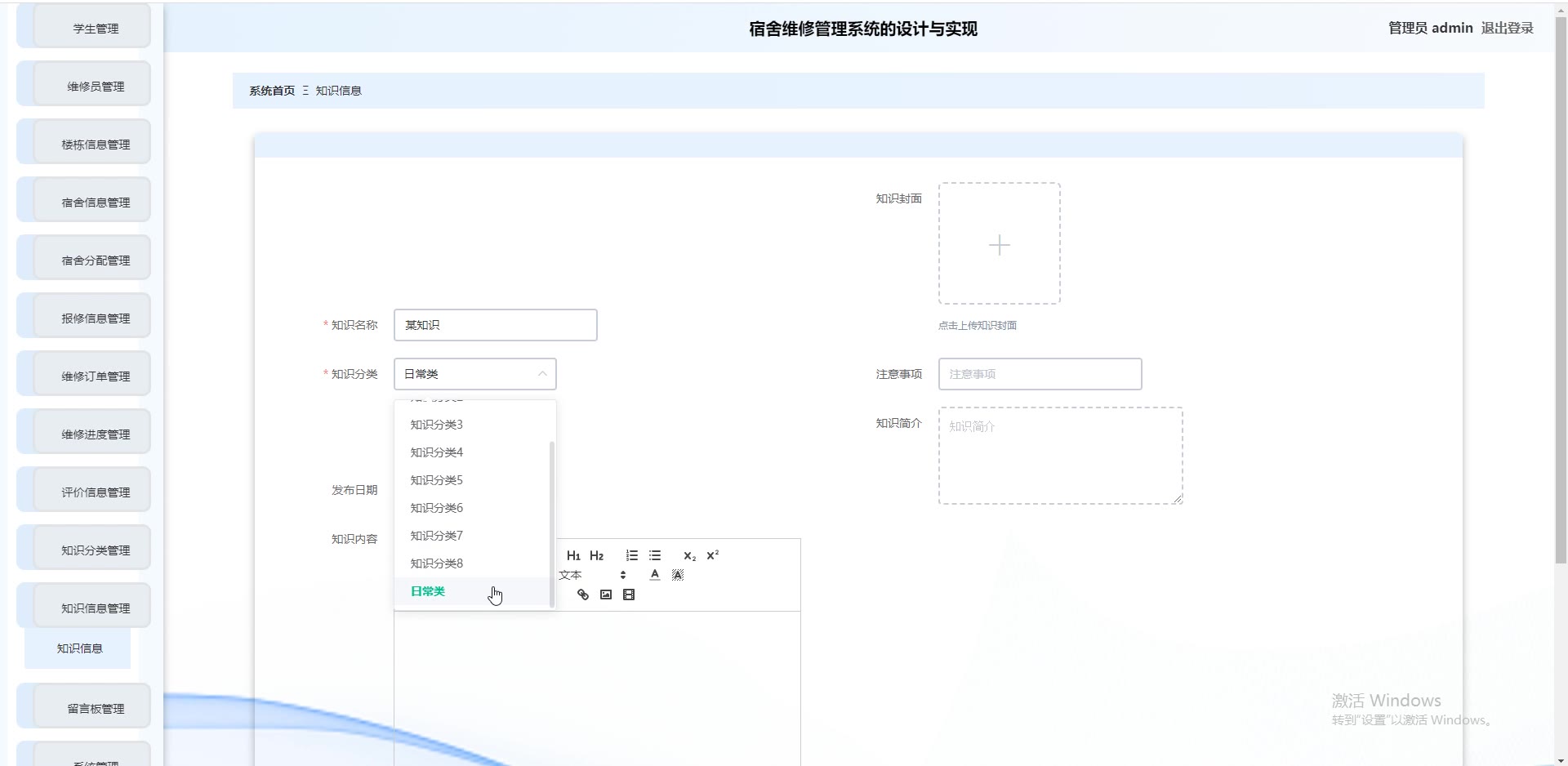
Task: Open the 文本 text size dropdown
Action: click(593, 575)
